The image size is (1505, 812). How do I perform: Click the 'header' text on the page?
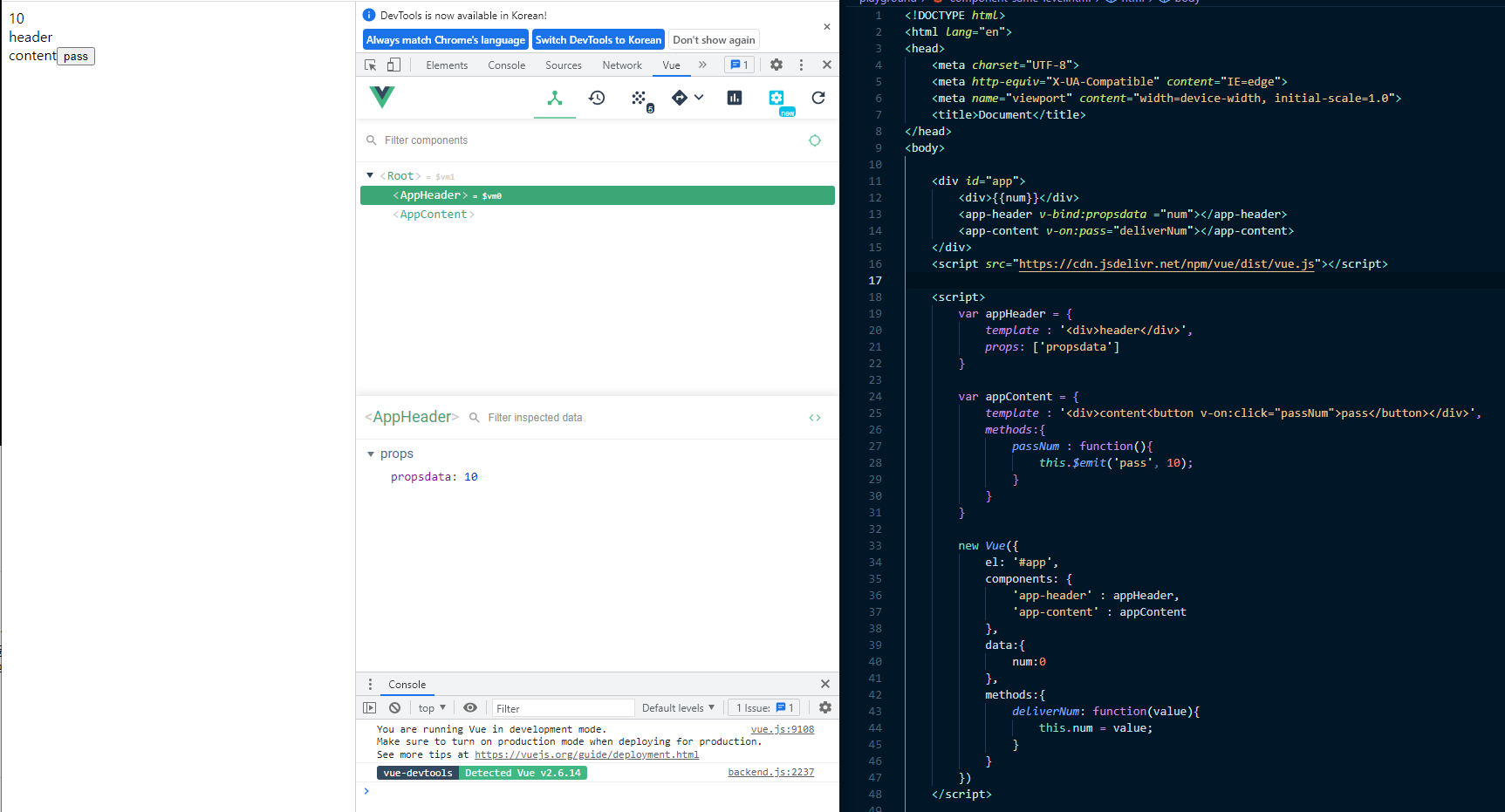click(x=31, y=38)
